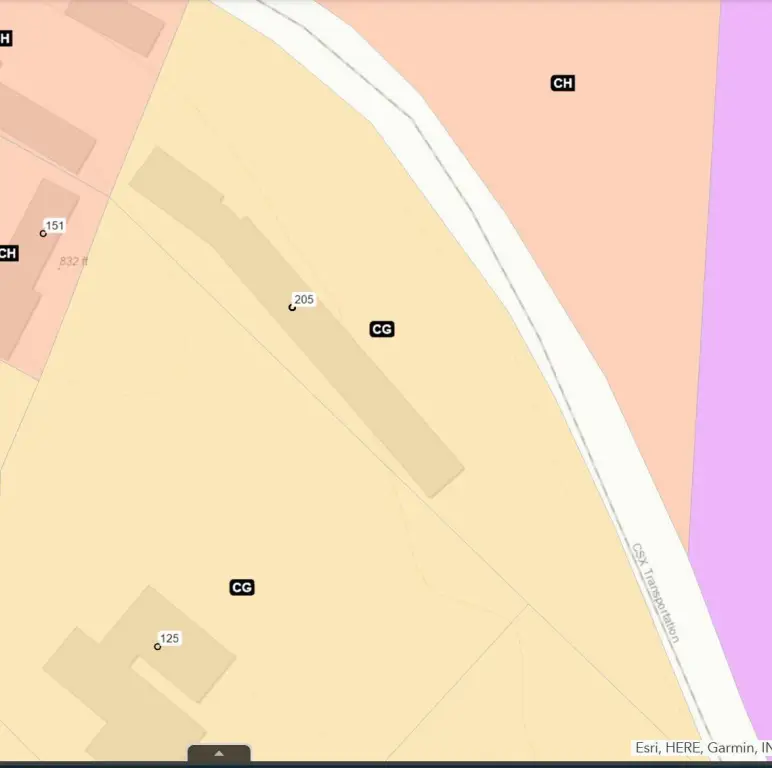
Task: Click the CH badge at top-left corner
Action: pyautogui.click(x=5, y=39)
